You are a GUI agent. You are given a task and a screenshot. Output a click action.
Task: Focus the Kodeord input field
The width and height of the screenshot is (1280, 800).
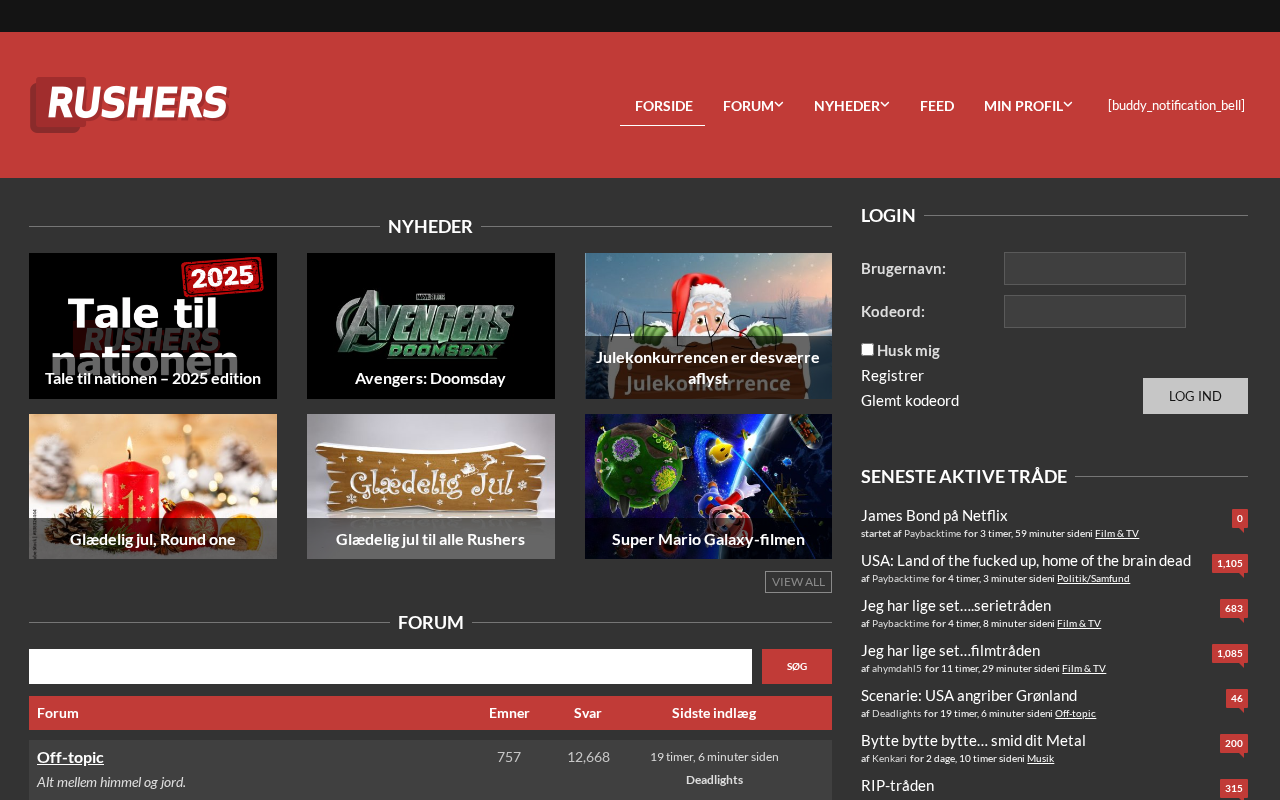(x=1095, y=311)
